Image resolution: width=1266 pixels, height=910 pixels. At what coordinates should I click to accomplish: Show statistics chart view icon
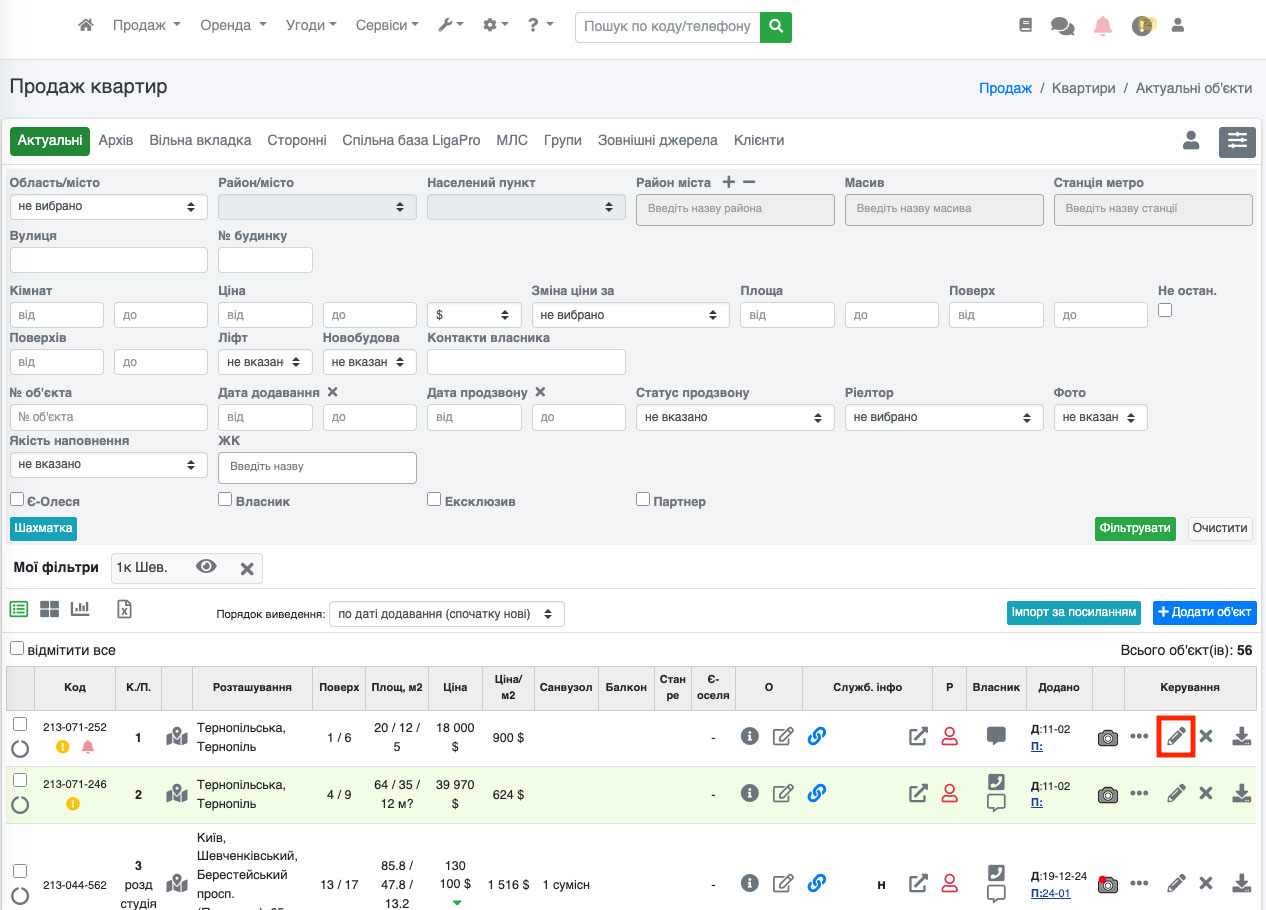(x=80, y=609)
